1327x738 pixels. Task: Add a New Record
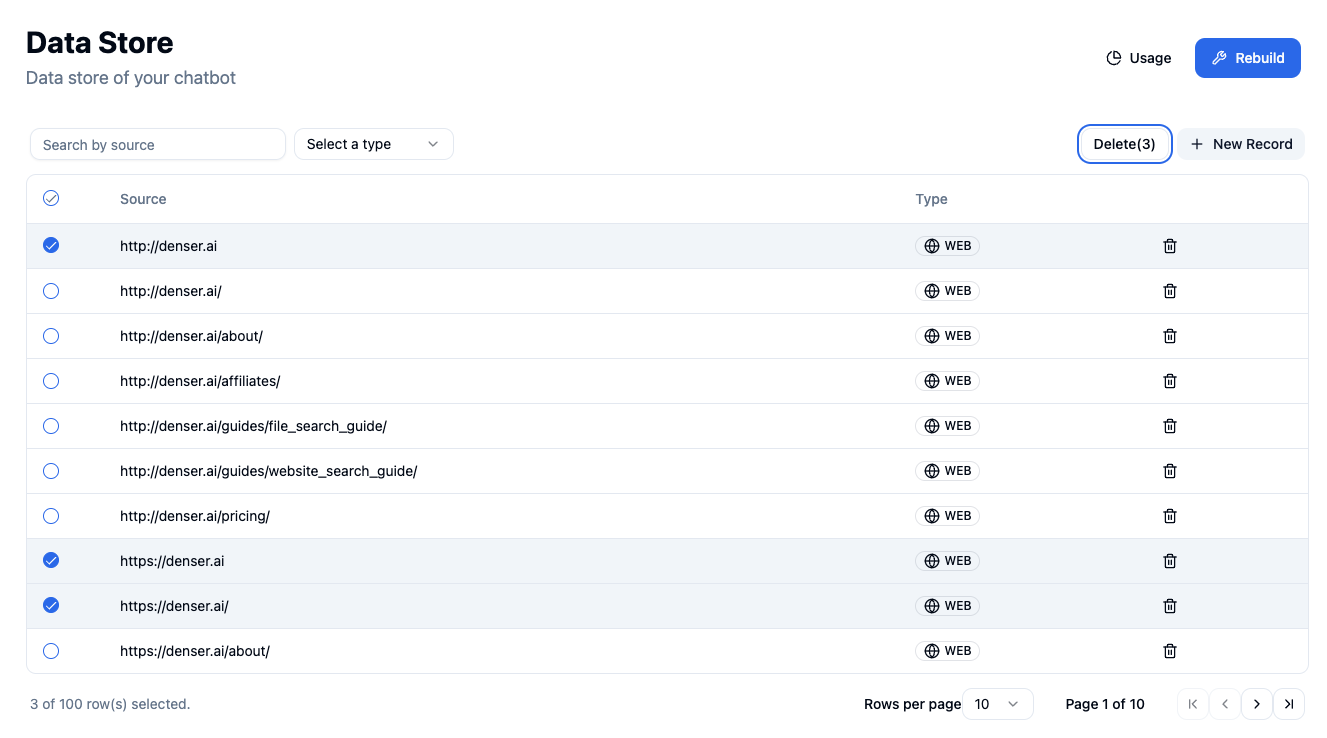coord(1241,144)
